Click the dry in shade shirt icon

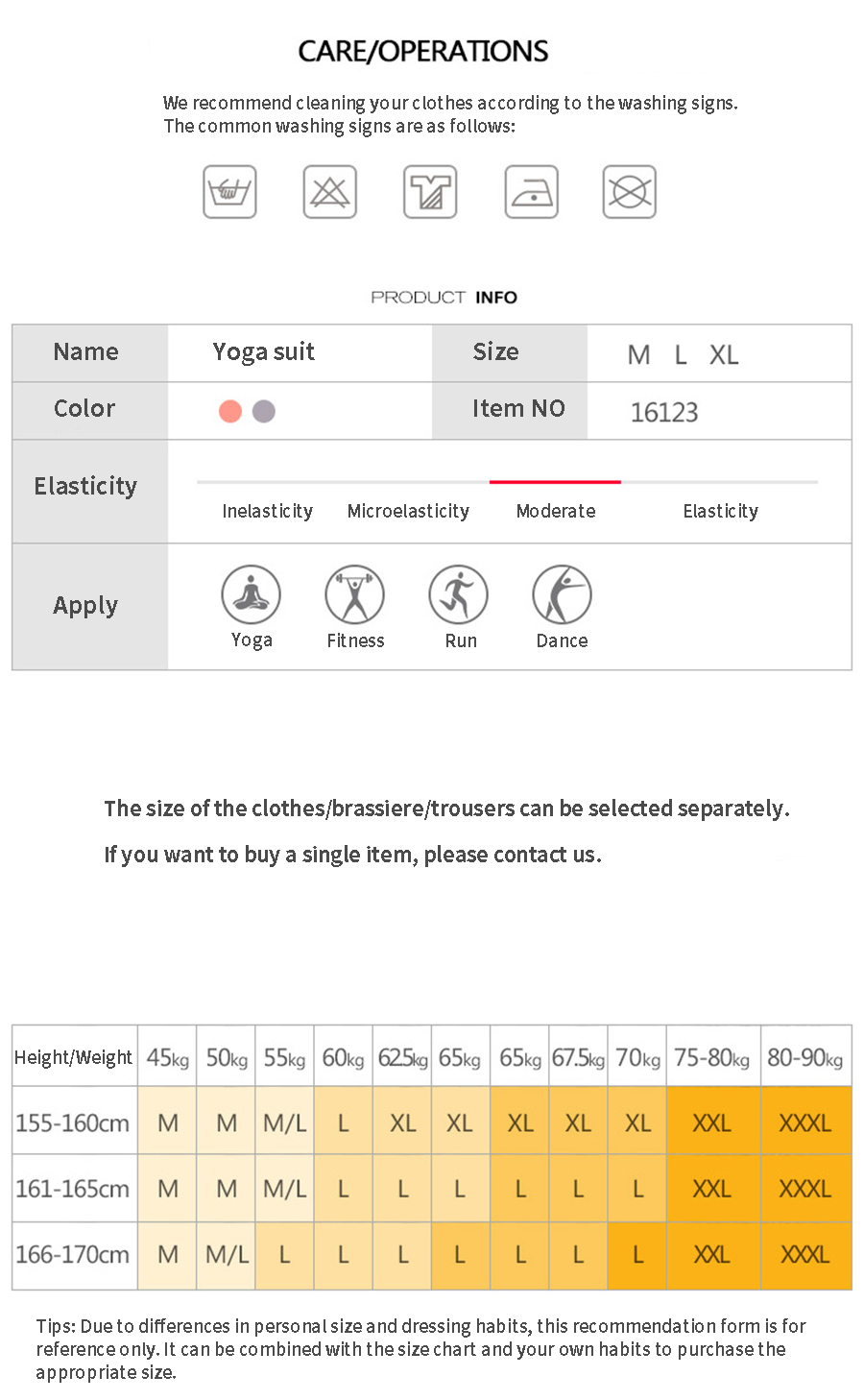(x=430, y=192)
